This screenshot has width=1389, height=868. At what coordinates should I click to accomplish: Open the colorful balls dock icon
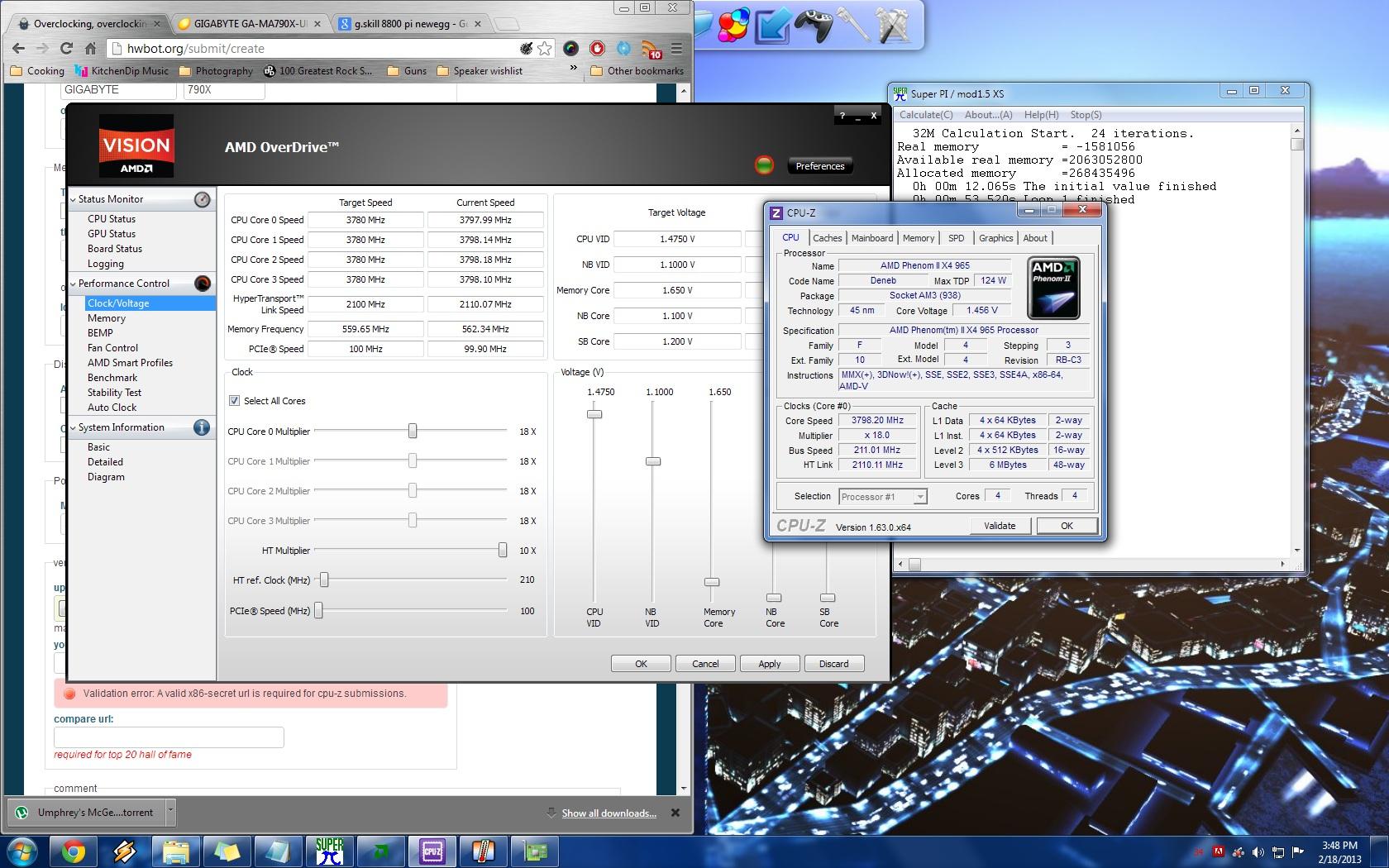[734, 25]
